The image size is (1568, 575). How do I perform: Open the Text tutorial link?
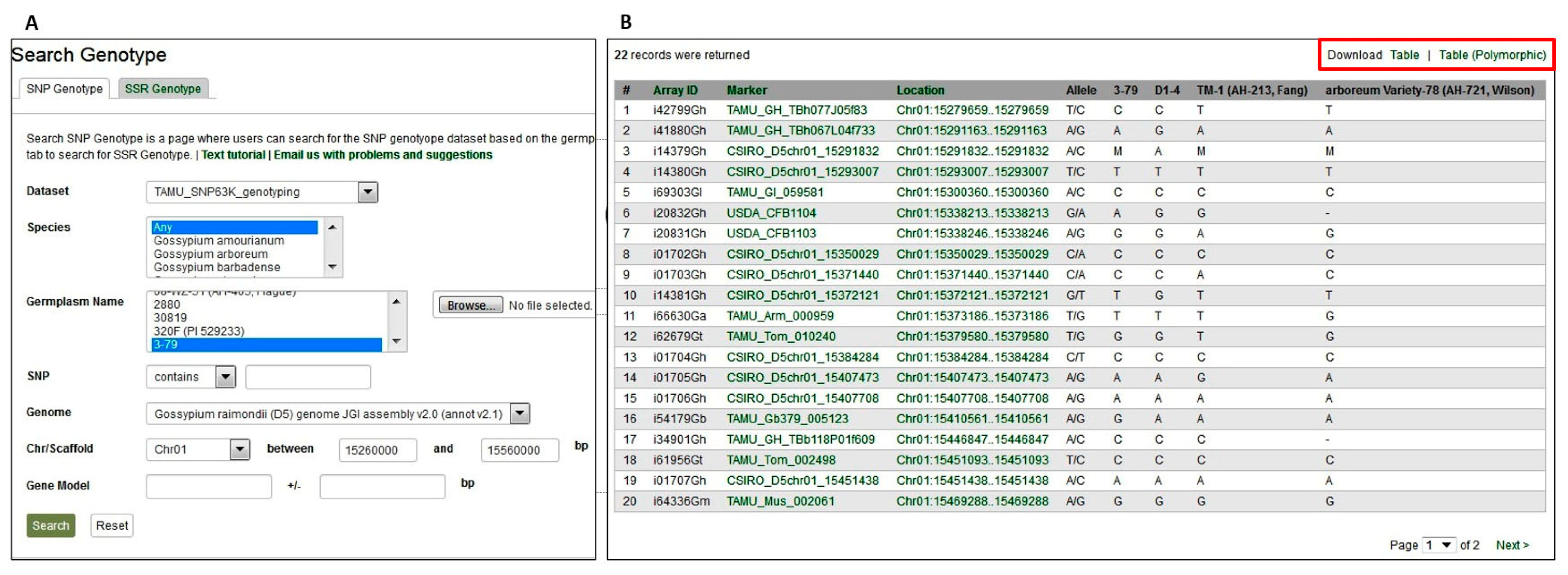click(x=233, y=155)
